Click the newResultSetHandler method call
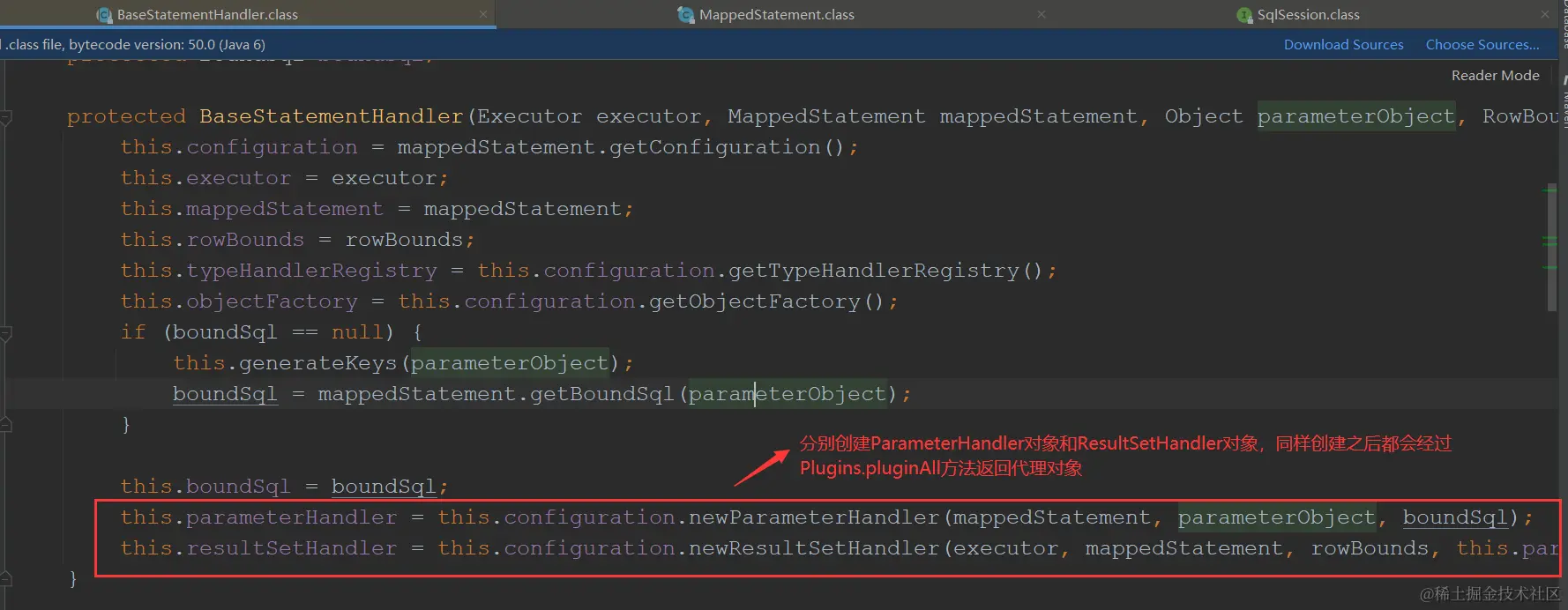Image resolution: width=1568 pixels, height=610 pixels. [x=814, y=548]
